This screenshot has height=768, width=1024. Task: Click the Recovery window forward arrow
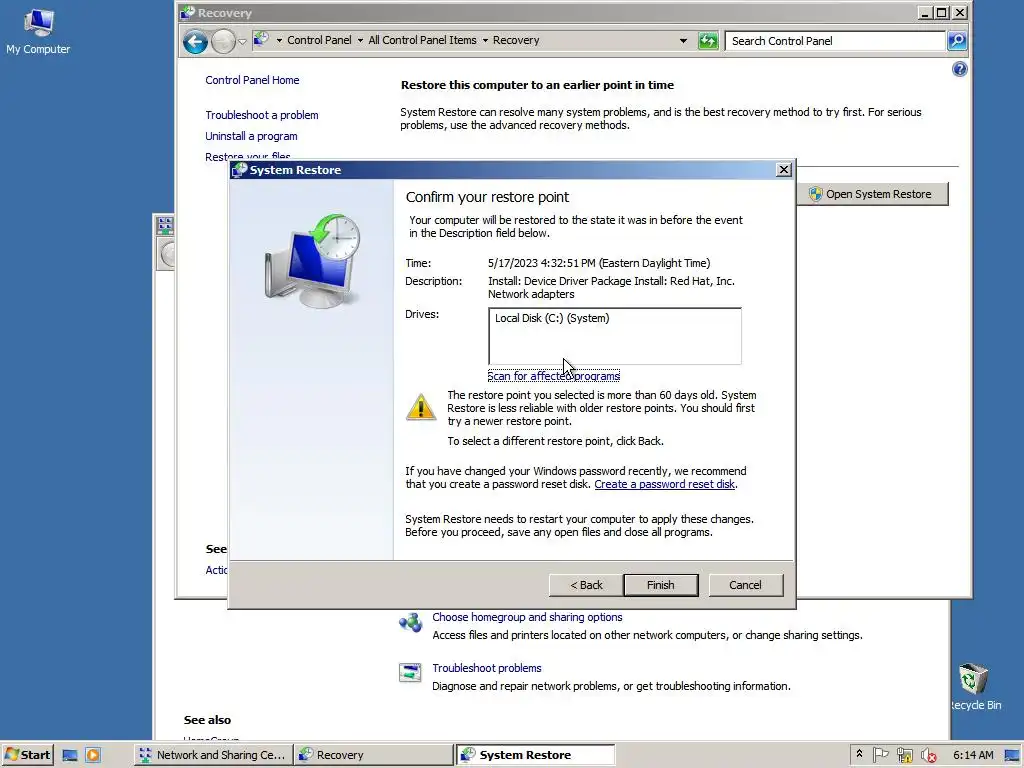tap(223, 42)
